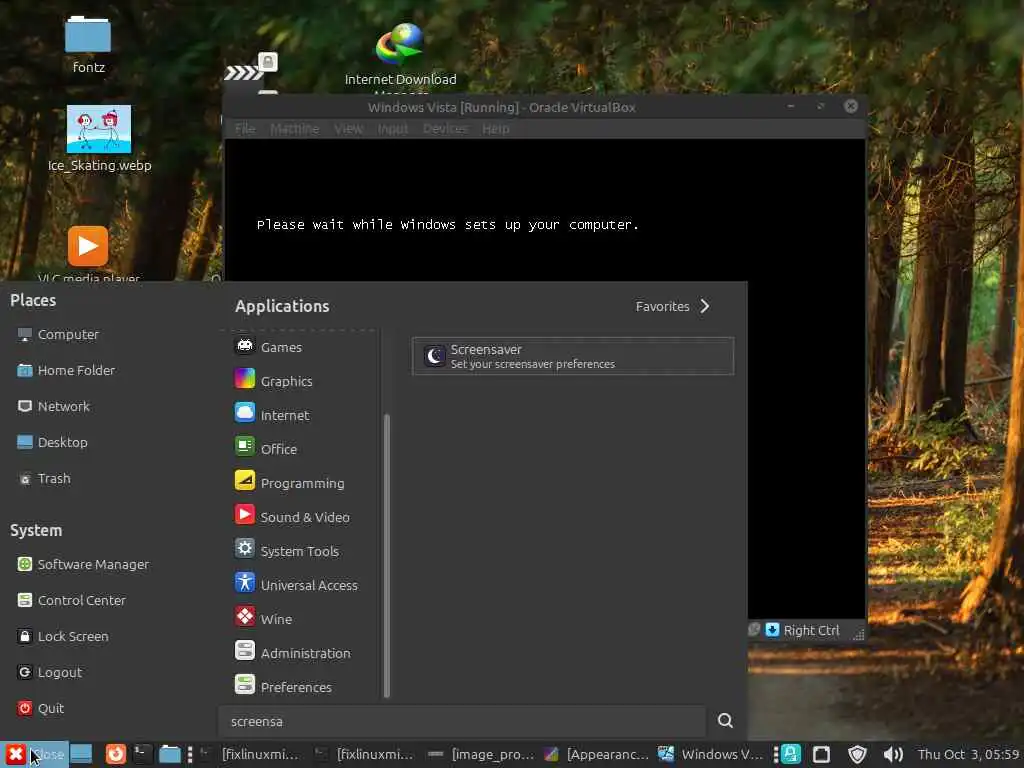Click the teal tray applet icon
Image resolution: width=1024 pixels, height=768 pixels.
tap(791, 754)
